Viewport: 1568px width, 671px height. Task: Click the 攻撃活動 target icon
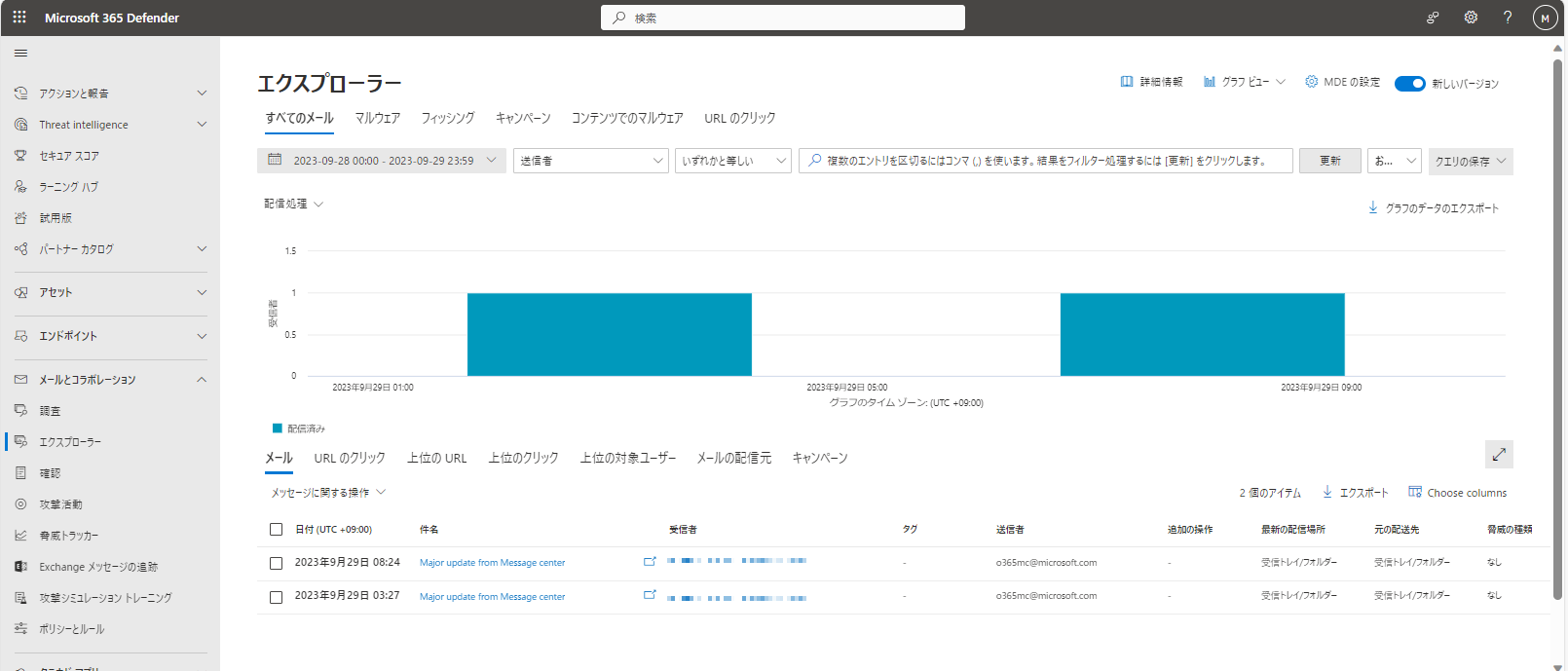point(20,504)
